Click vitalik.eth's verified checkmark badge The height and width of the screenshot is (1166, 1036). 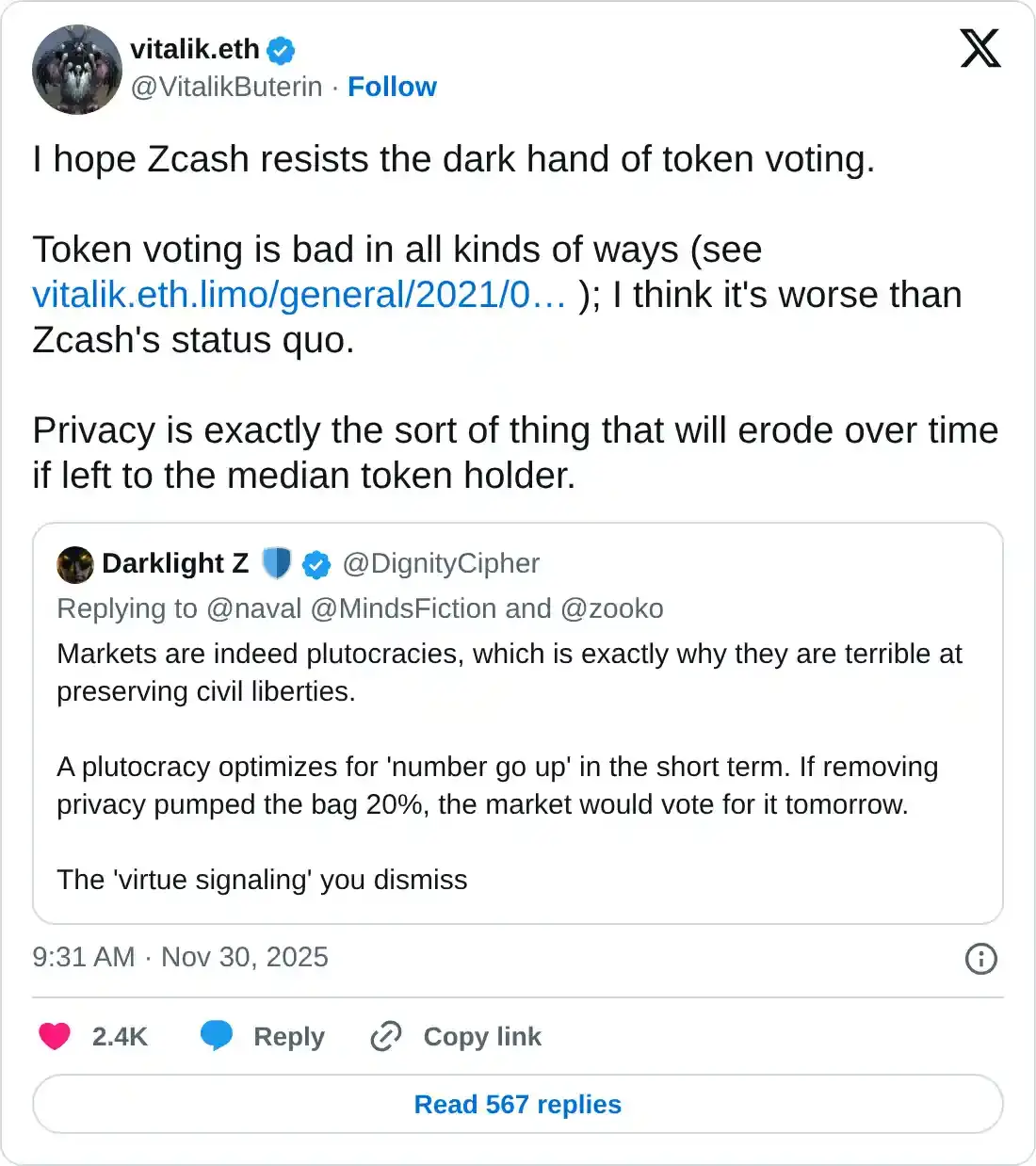(278, 50)
